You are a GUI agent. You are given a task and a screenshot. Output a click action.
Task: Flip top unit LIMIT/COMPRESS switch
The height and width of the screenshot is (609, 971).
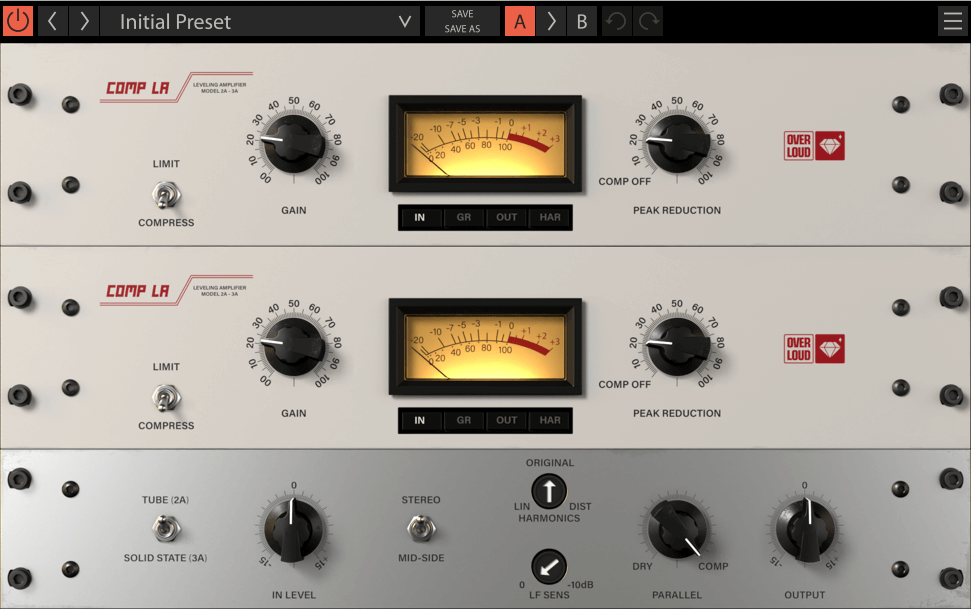pos(166,195)
